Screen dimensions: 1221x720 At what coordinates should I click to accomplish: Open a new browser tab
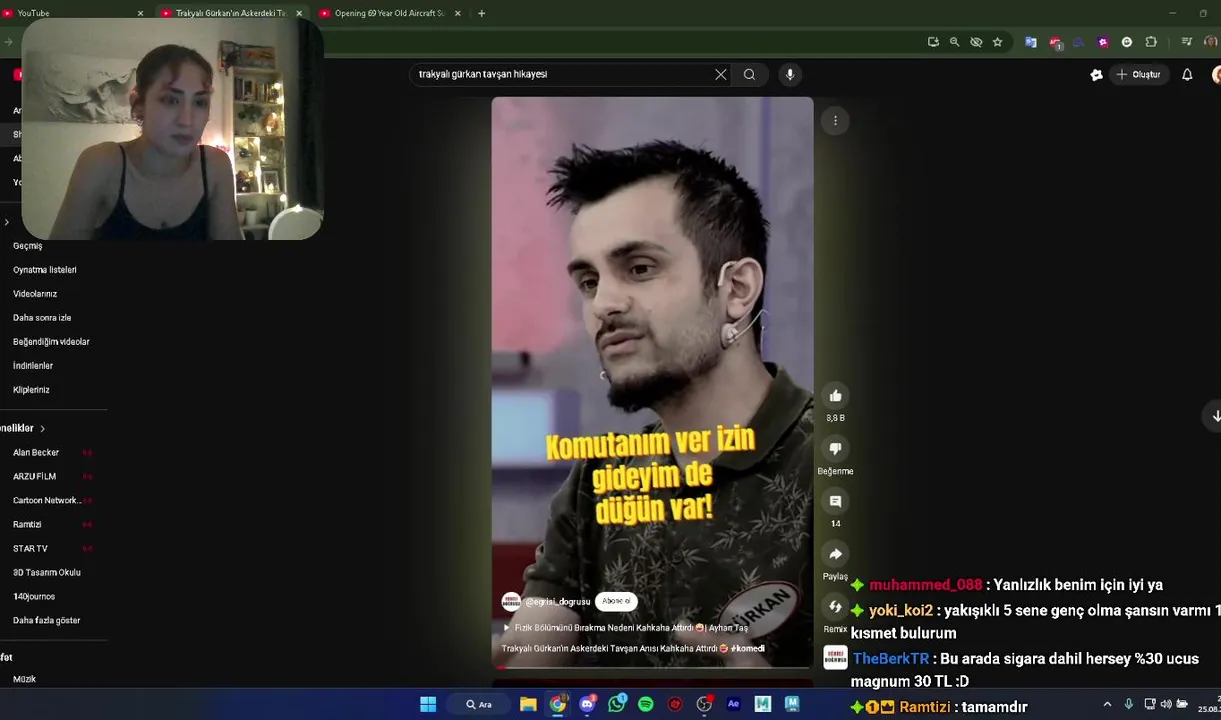tap(481, 13)
